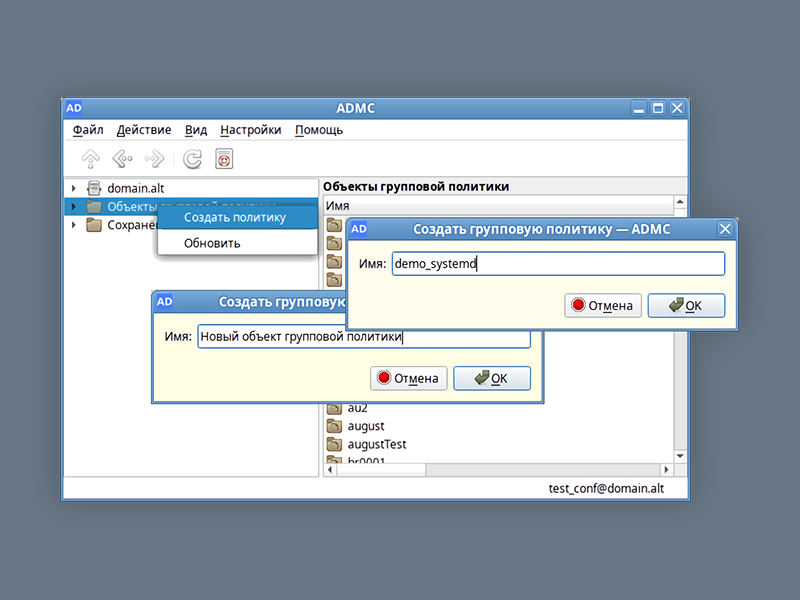
Task: Maximize the ADMC main window
Action: click(658, 108)
